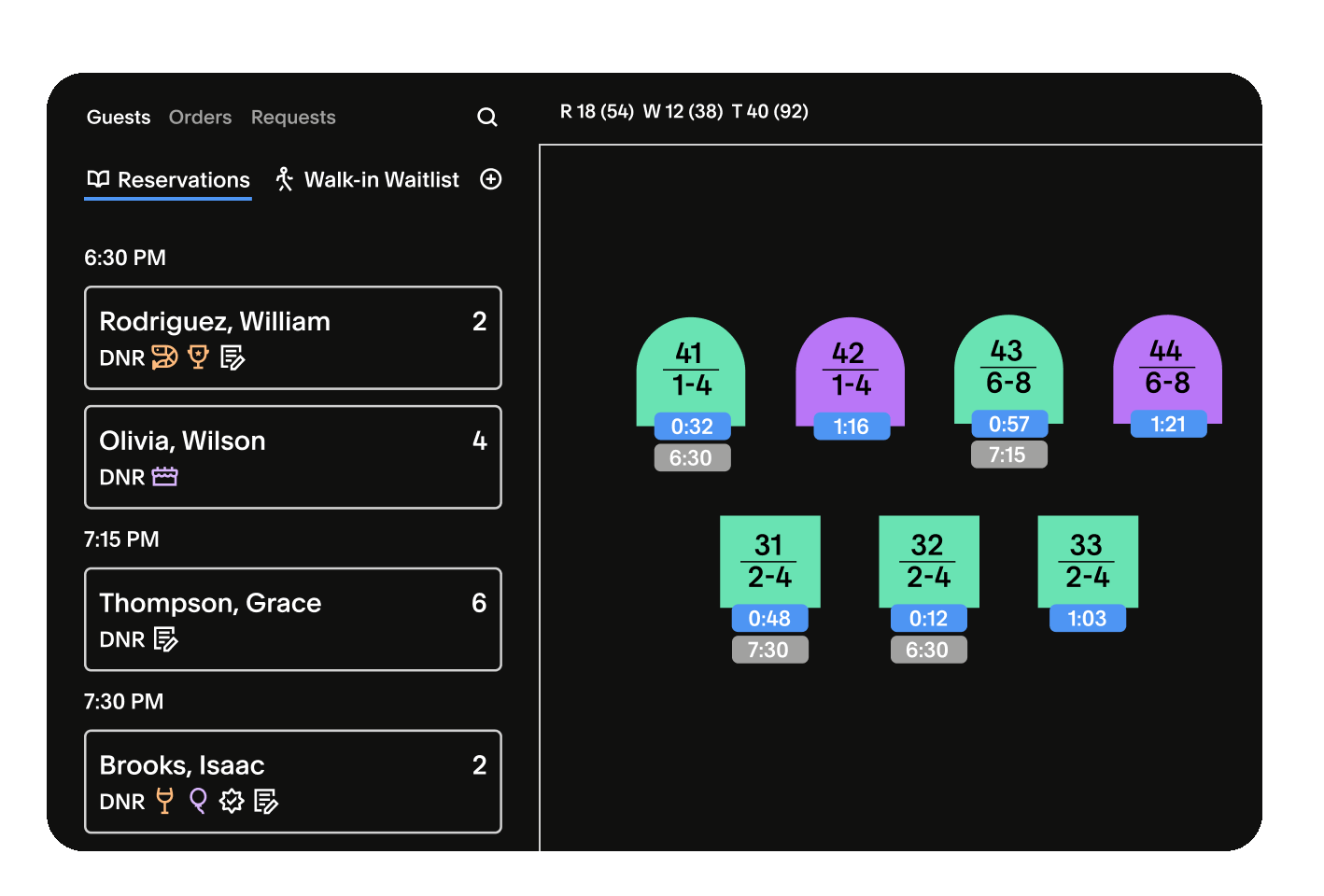This screenshot has height=896, width=1324.
Task: Click the 0:57 timer on table 43
Action: 1009,424
